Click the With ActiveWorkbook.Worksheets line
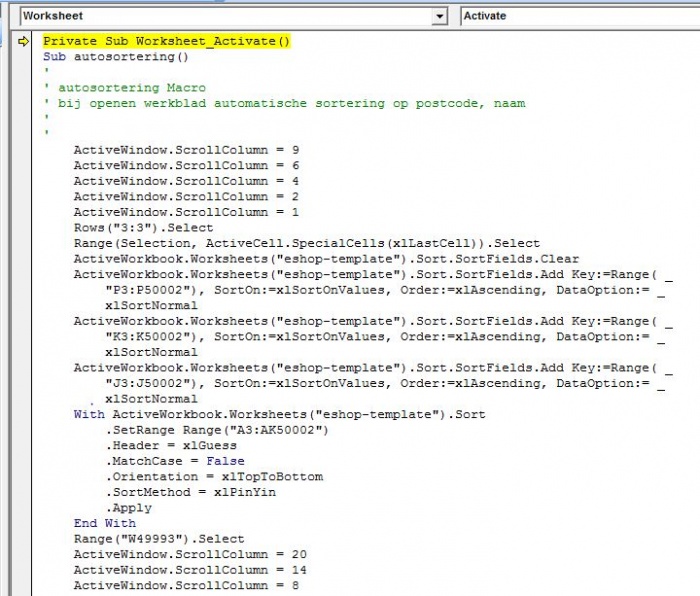Screen dimensions: 700x596 click(x=279, y=414)
